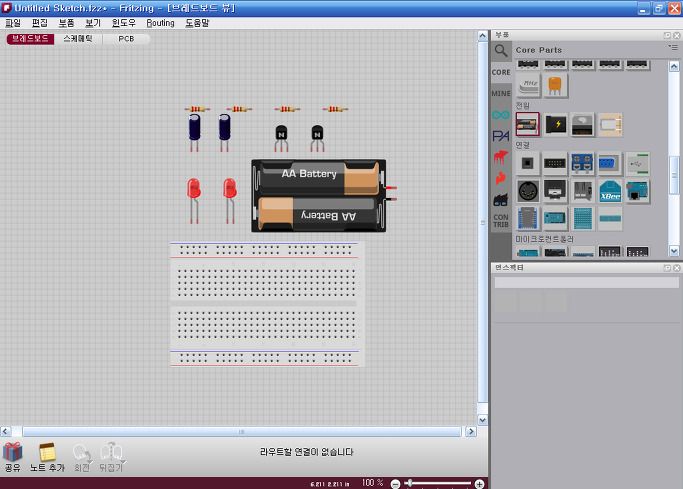This screenshot has height=489, width=683.
Task: Open the 도움말 menu
Action: (x=197, y=23)
